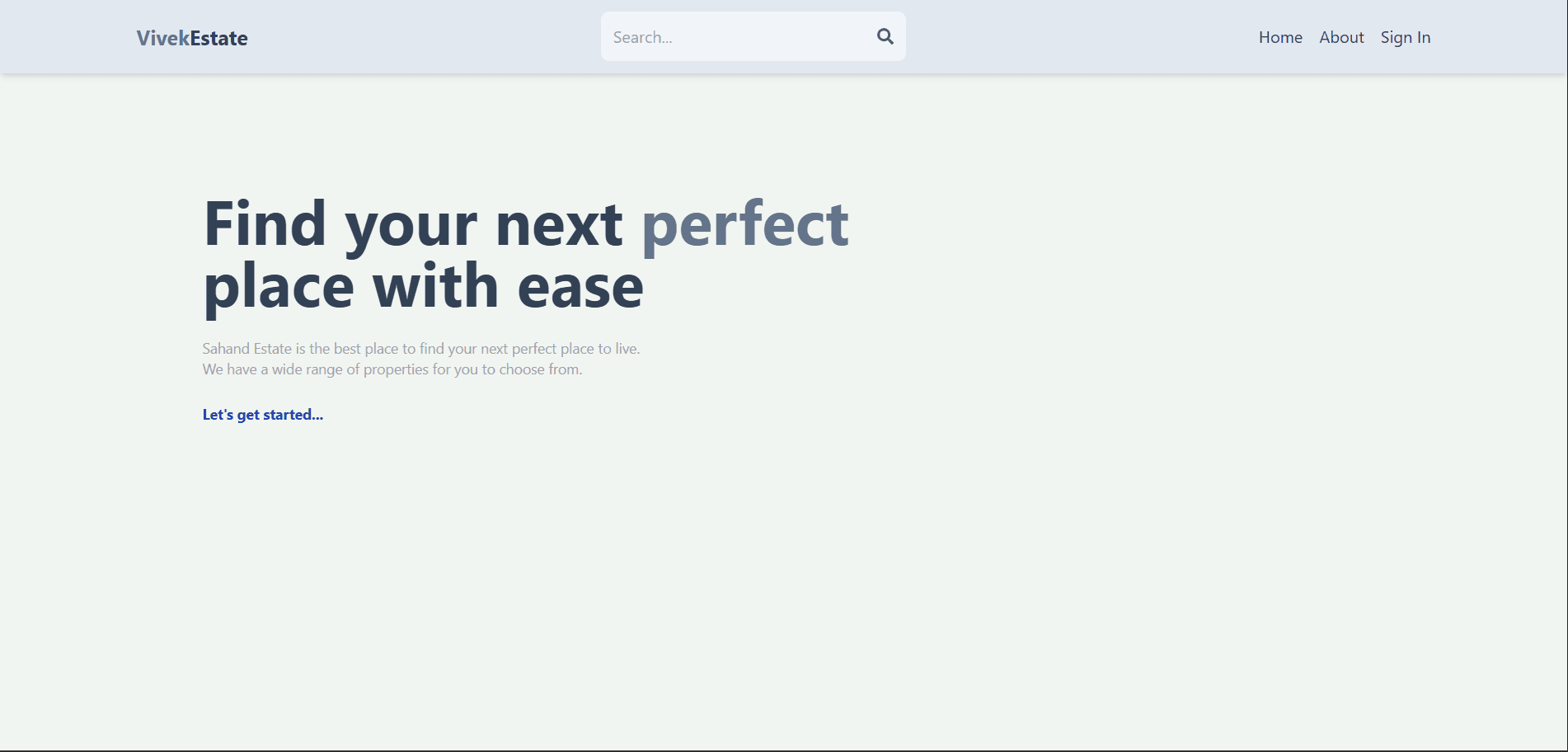The width and height of the screenshot is (1568, 752).
Task: Click the word "your" in the headline
Action: click(411, 224)
